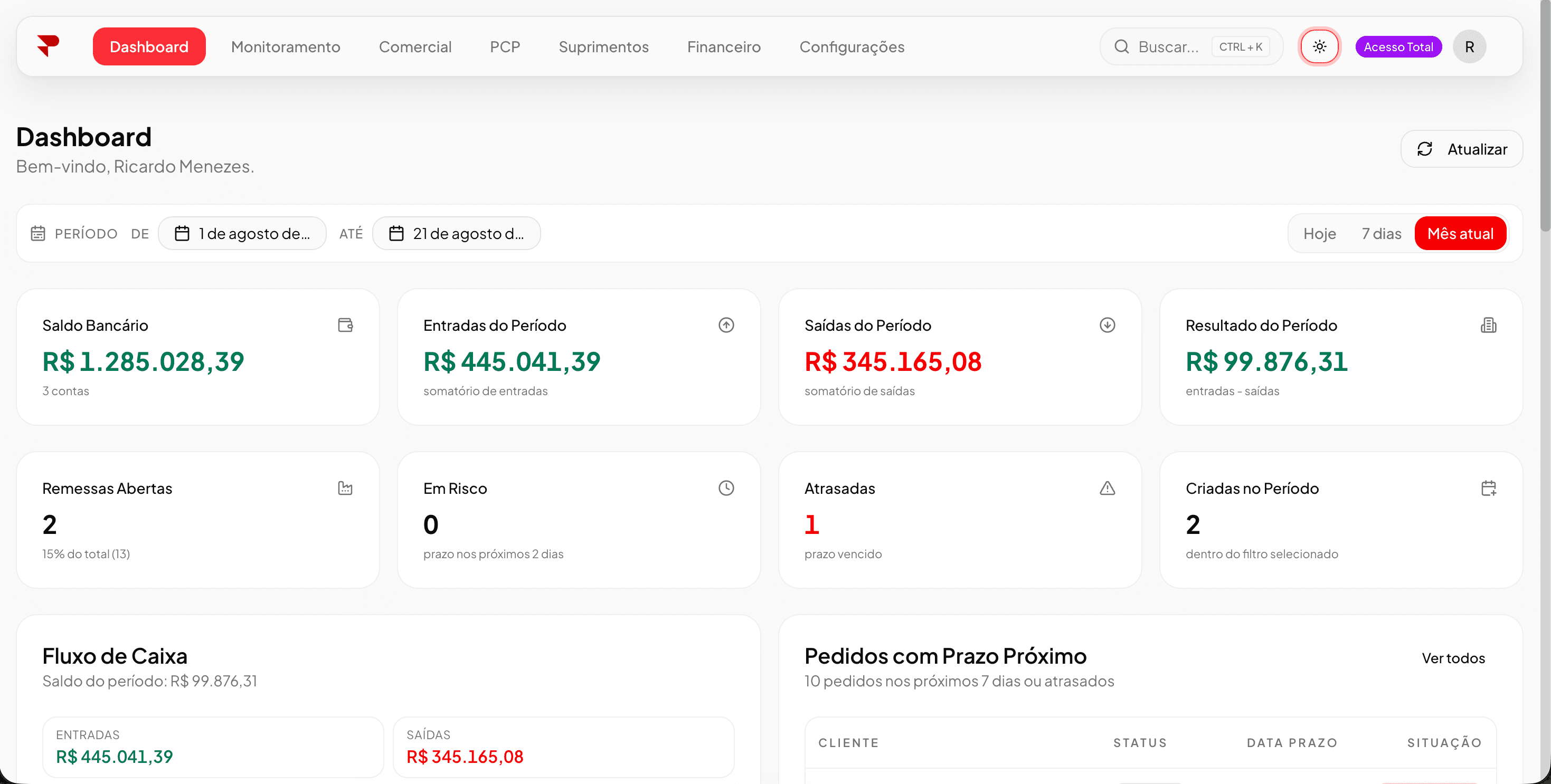Open the Comercial menu
This screenshot has height=784, width=1551.
(415, 46)
